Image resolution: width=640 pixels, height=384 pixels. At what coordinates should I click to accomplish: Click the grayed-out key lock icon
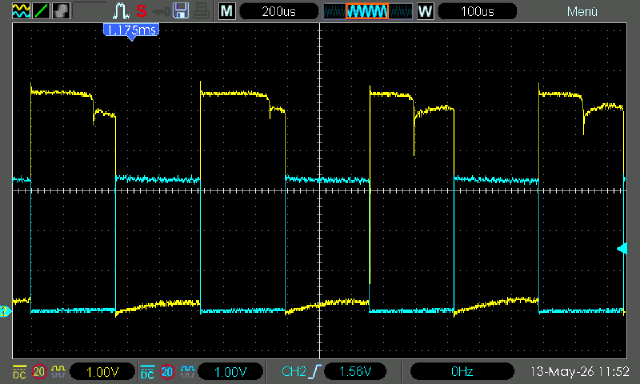click(161, 12)
